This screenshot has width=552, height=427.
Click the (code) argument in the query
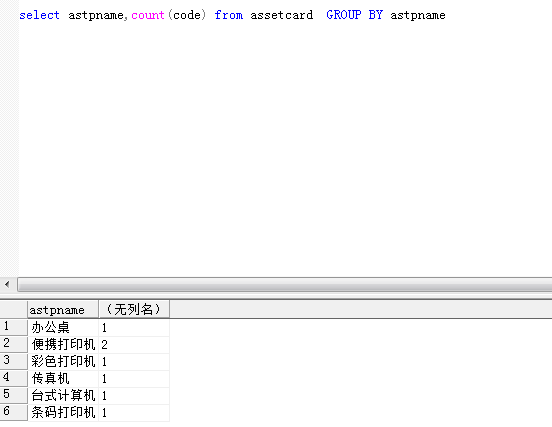[x=187, y=15]
